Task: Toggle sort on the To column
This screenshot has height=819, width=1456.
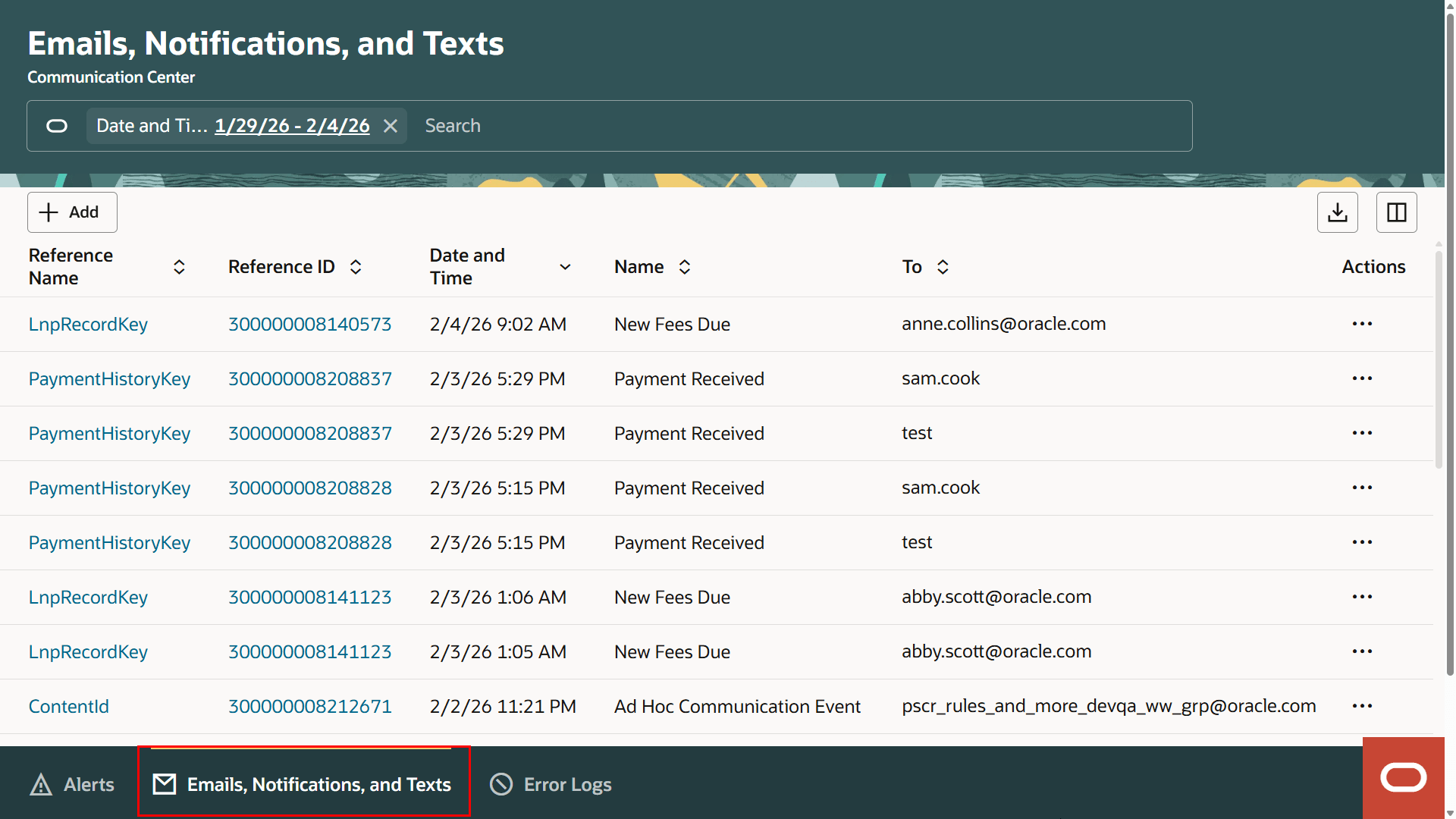Action: click(x=943, y=267)
